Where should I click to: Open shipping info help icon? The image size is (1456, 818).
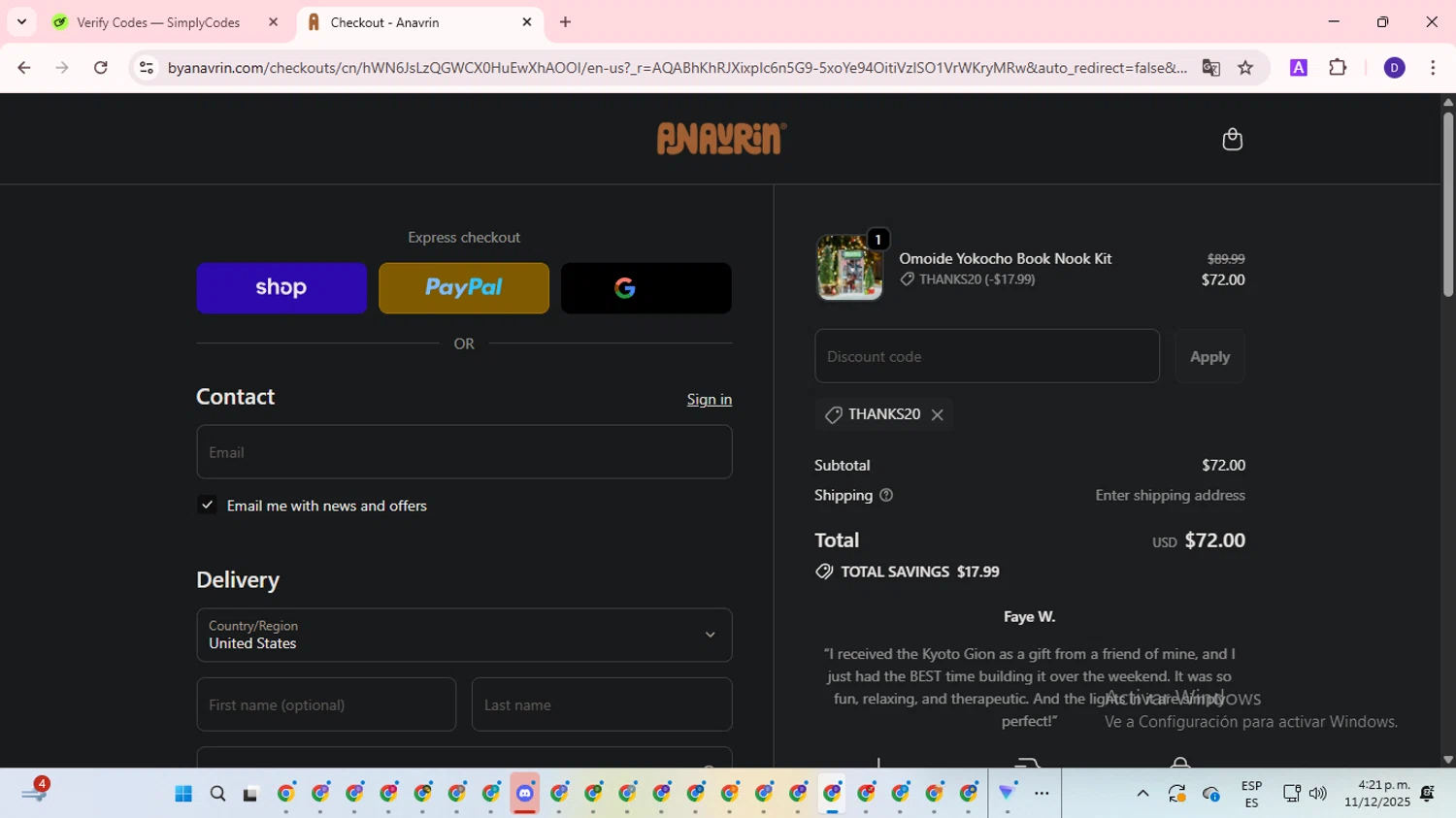(885, 495)
